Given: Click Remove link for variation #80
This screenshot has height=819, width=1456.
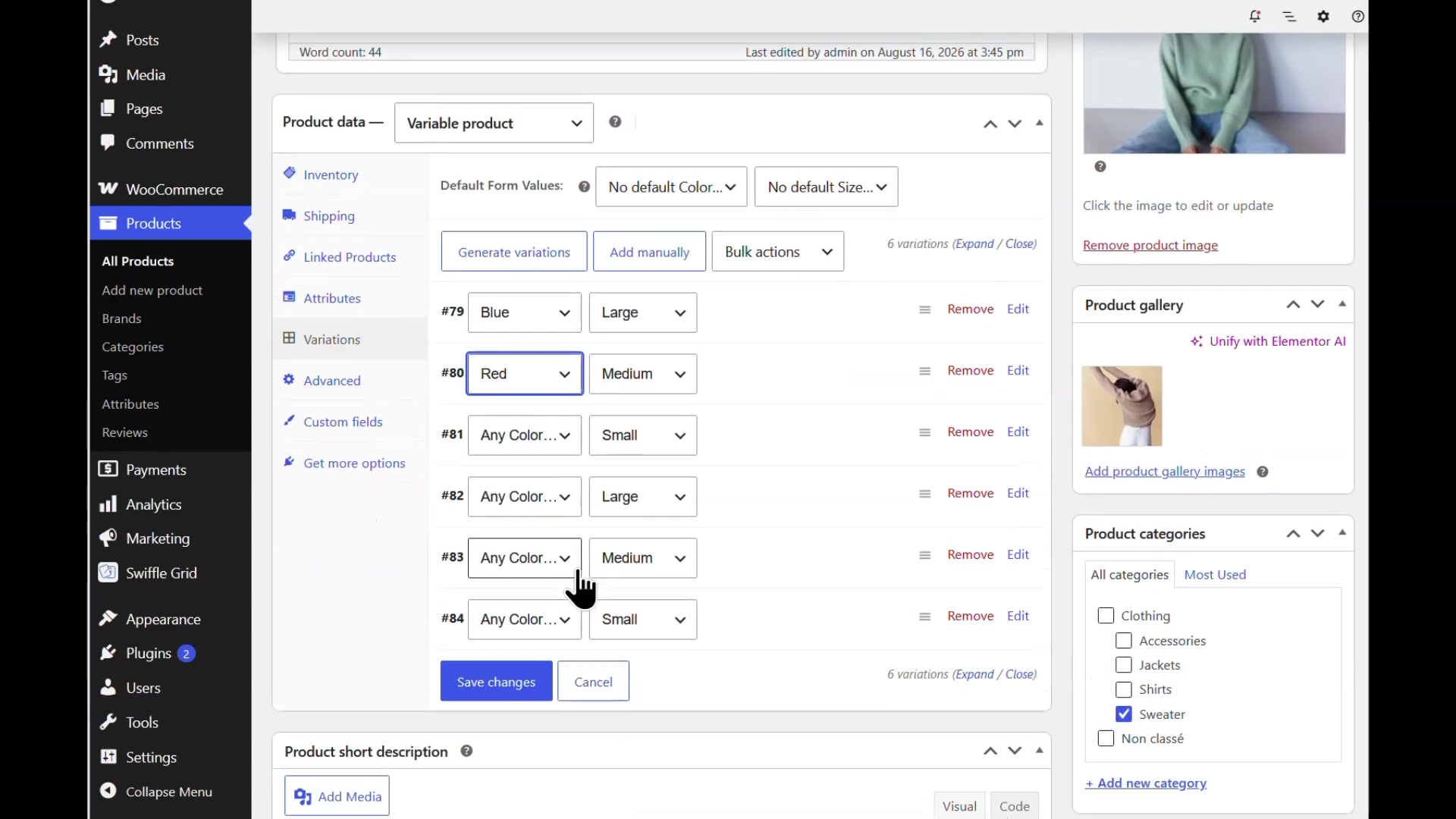Looking at the screenshot, I should click(x=971, y=370).
